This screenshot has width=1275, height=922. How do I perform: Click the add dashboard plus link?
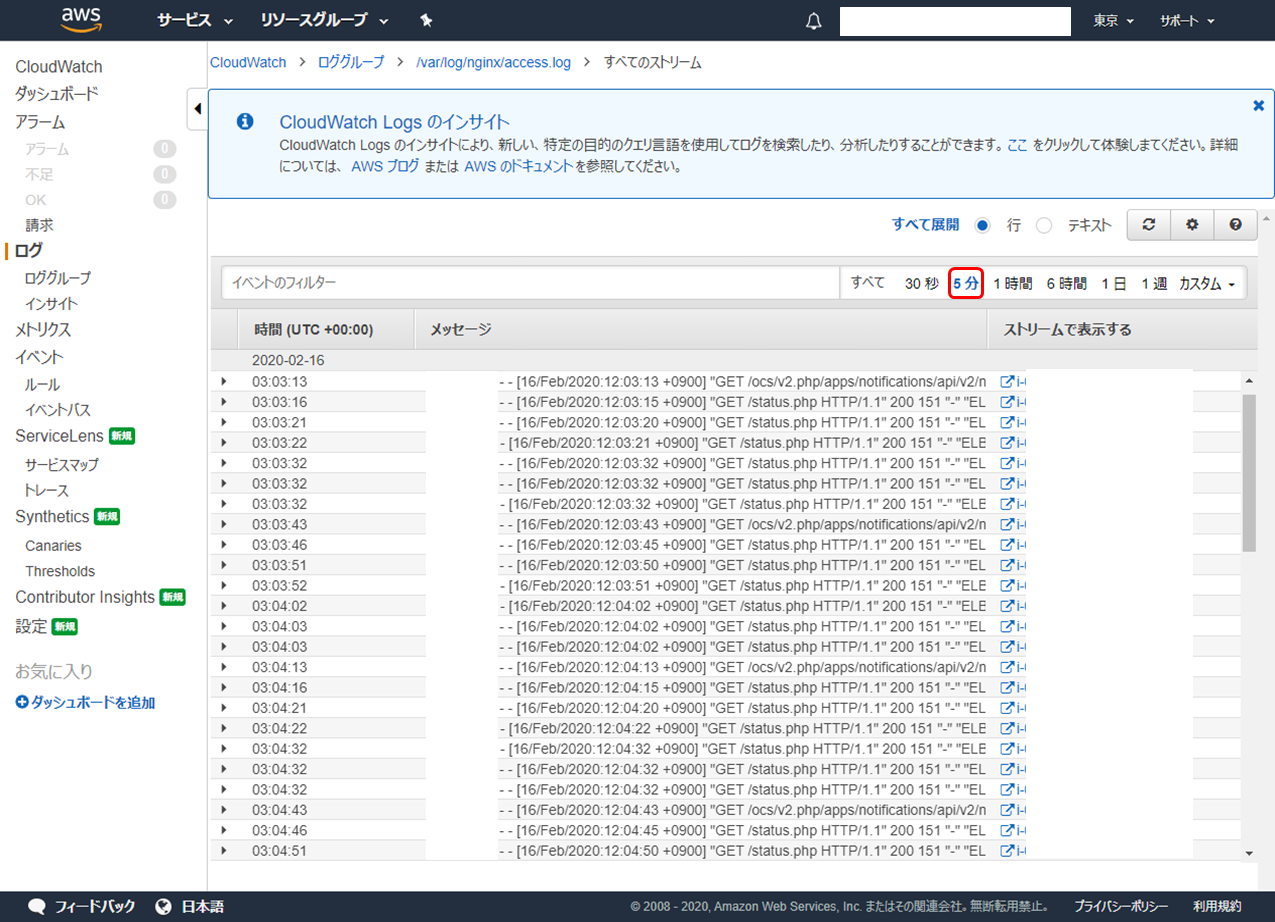(x=85, y=703)
